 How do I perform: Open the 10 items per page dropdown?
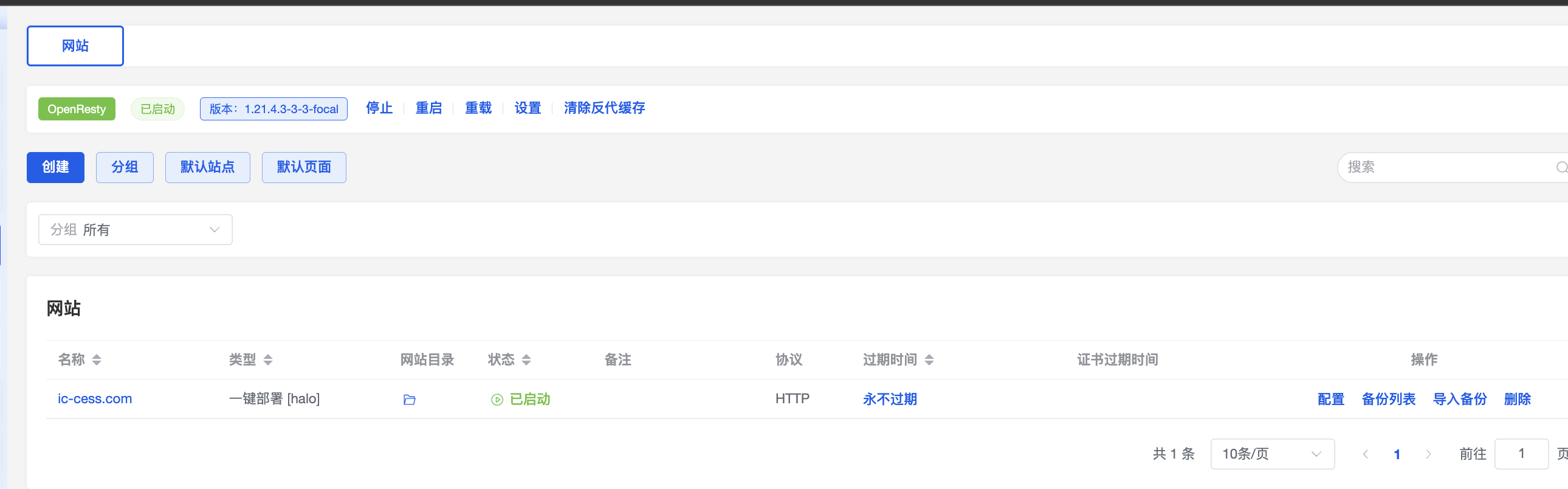1272,454
